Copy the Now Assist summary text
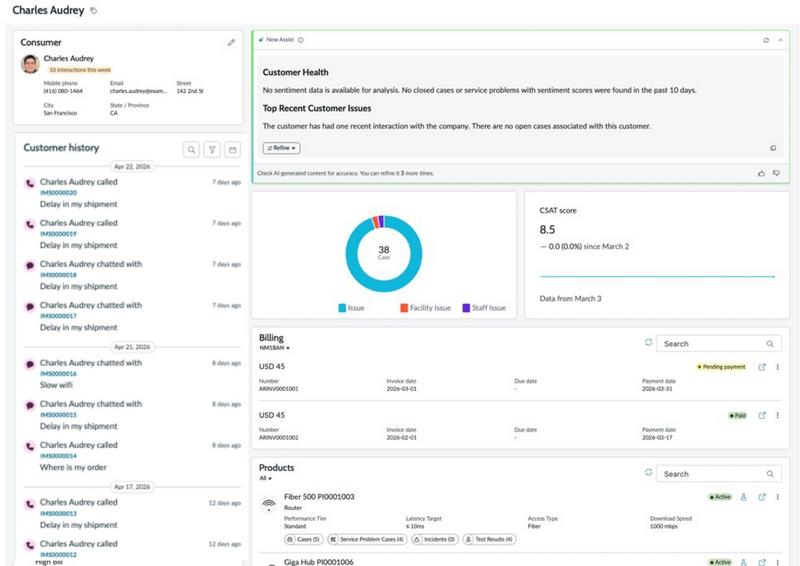 click(773, 148)
